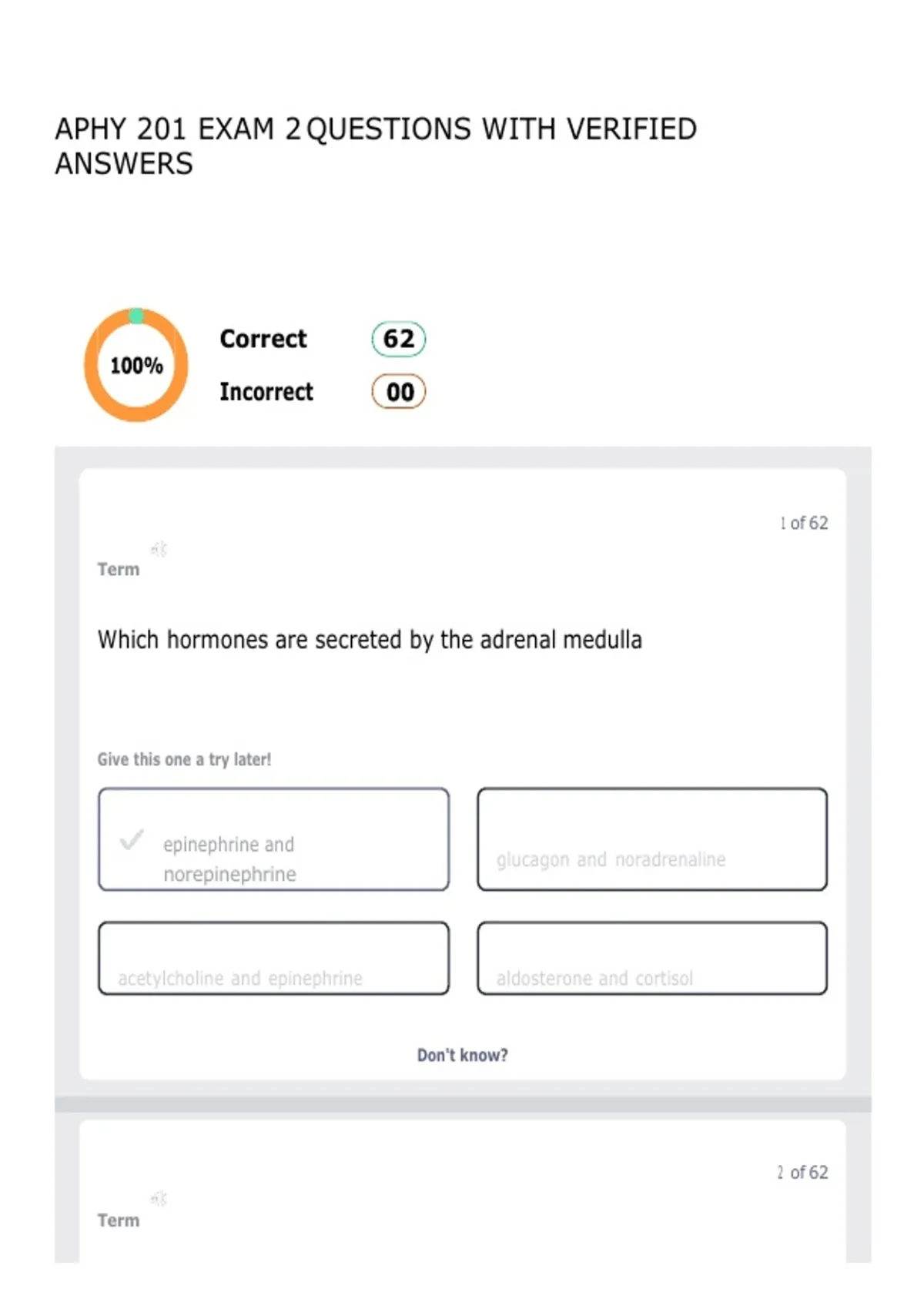The height and width of the screenshot is (1309, 924).
Task: Choose aldosterone and cortisol option
Action: pyautogui.click(x=652, y=958)
